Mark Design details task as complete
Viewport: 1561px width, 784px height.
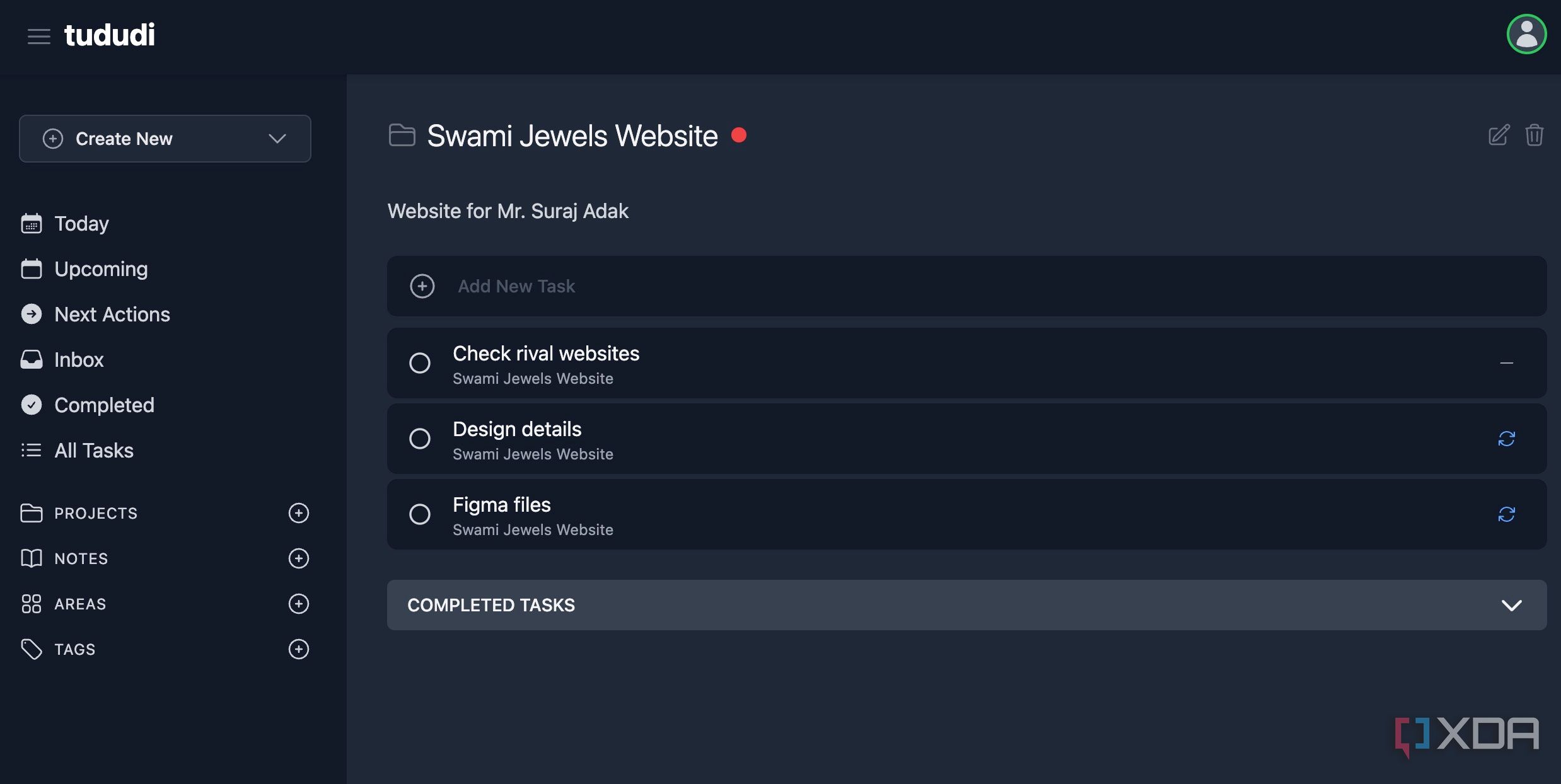pos(420,439)
